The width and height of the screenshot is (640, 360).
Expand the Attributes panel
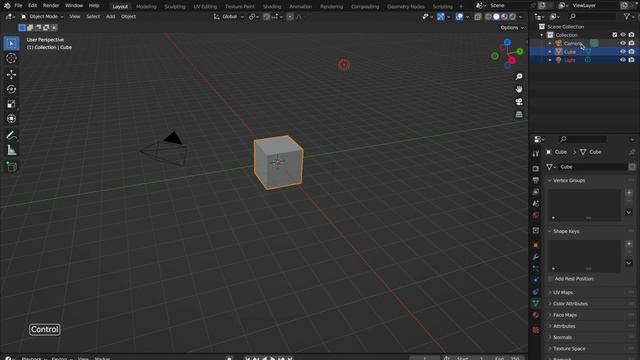click(550, 327)
